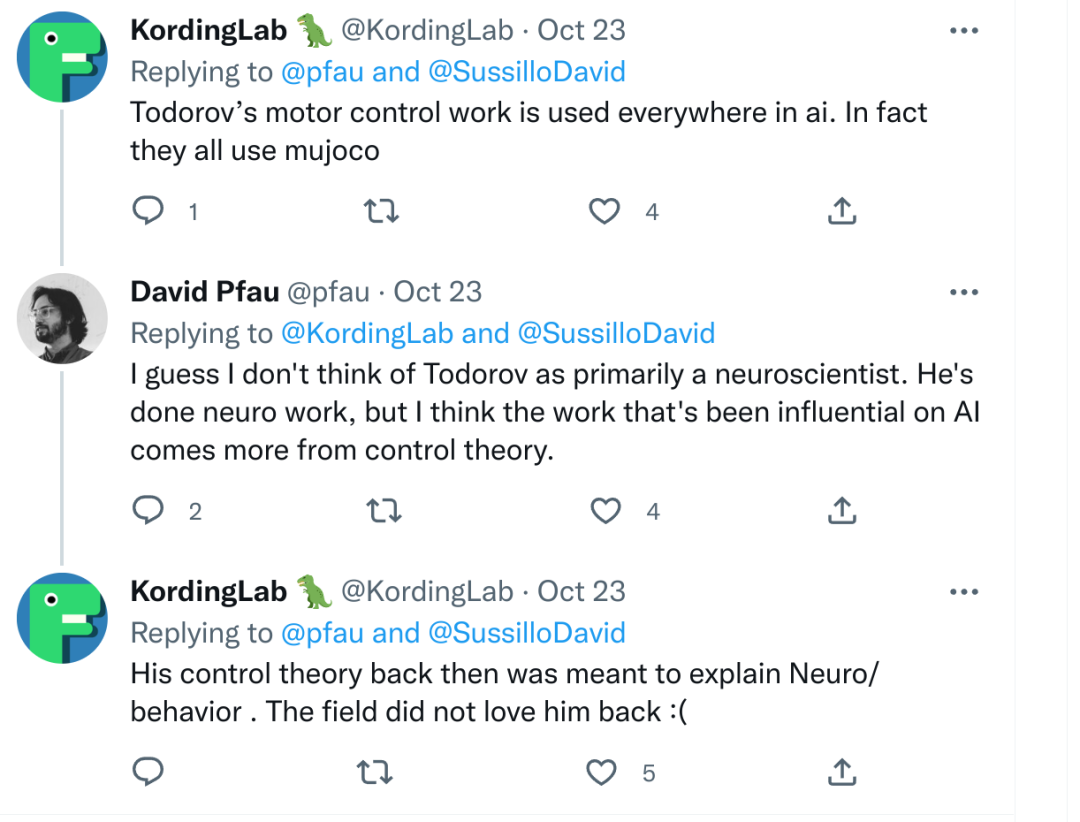1080x822 pixels.
Task: Share the last KordingLab tweet
Action: pyautogui.click(x=842, y=772)
